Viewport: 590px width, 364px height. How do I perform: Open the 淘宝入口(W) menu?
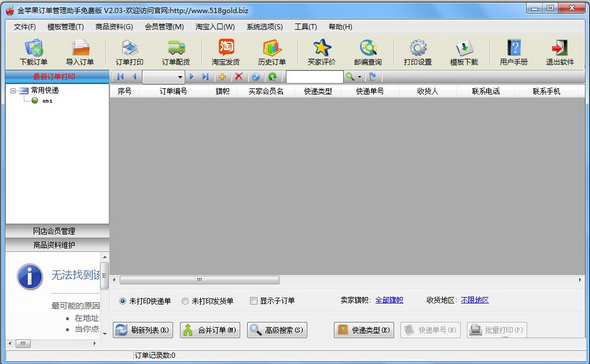(215, 27)
